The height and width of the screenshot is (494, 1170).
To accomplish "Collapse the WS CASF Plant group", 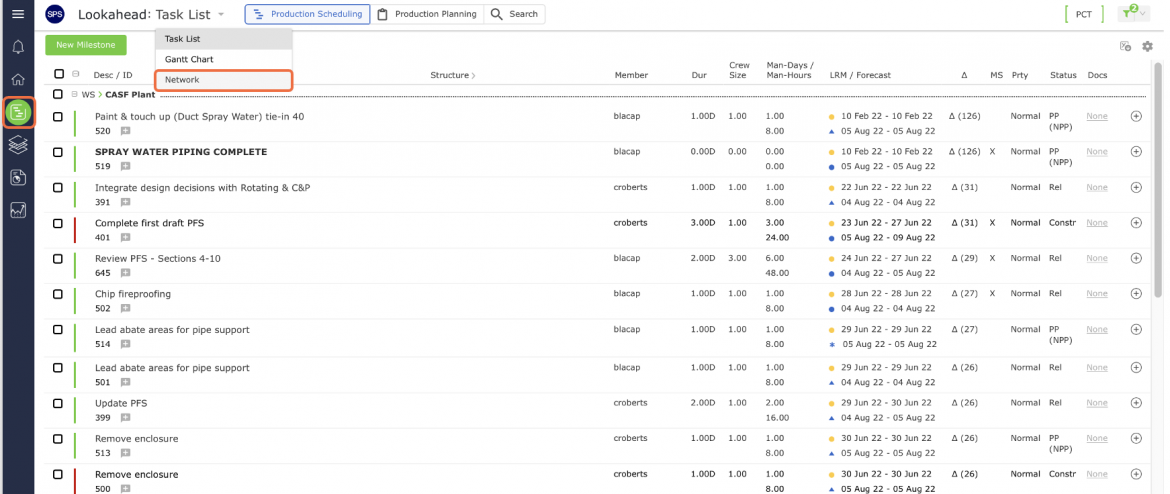I will pos(74,95).
